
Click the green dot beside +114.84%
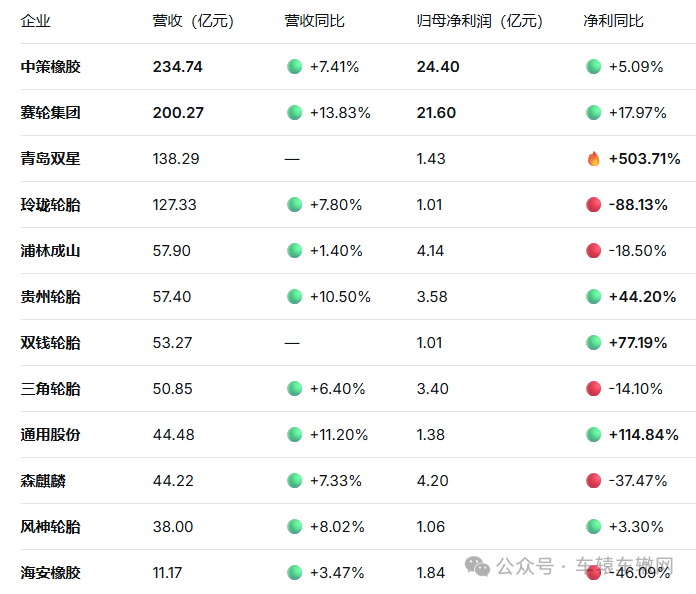(593, 435)
